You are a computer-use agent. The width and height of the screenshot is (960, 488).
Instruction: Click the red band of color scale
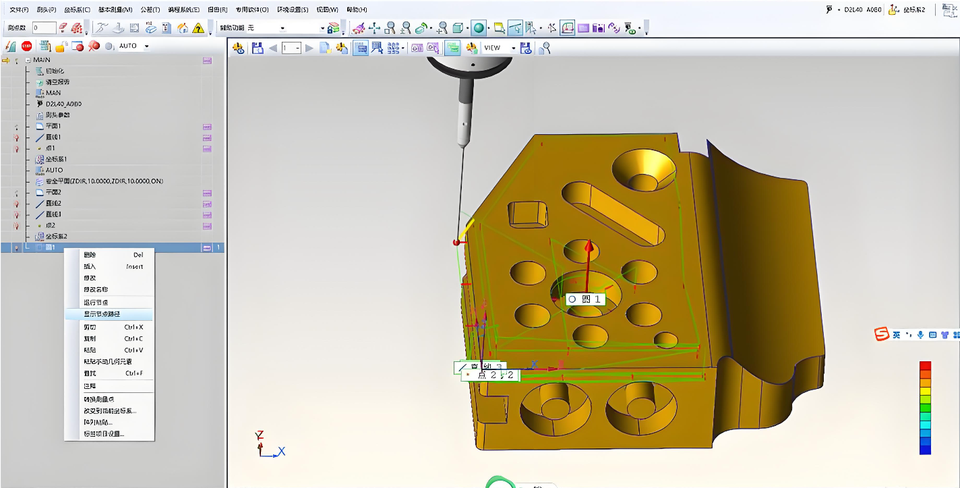tap(925, 367)
